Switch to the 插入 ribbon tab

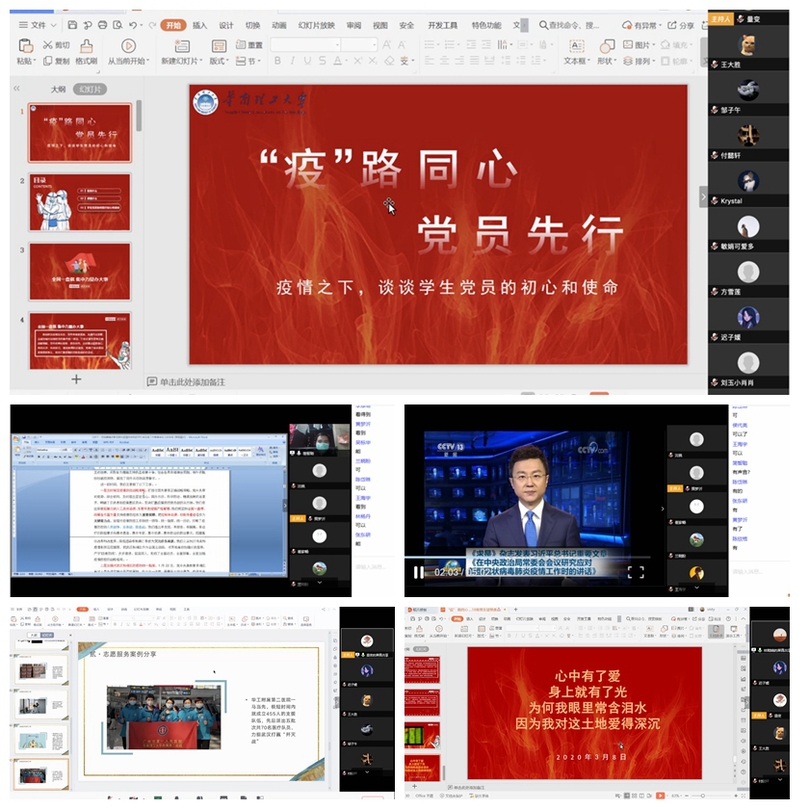pos(200,24)
